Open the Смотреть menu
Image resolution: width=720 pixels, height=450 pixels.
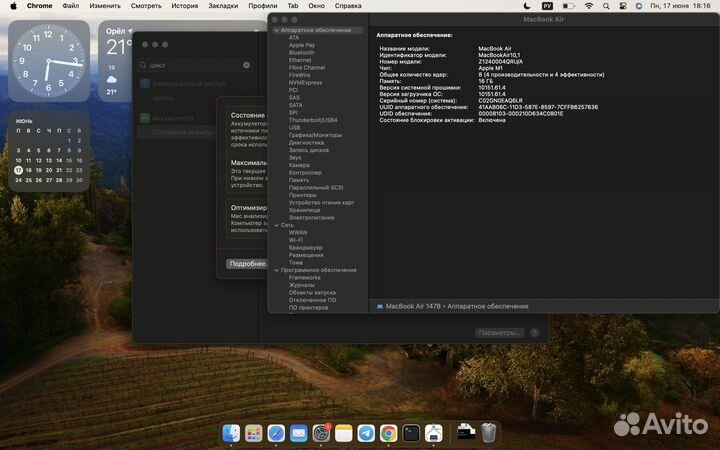(x=146, y=6)
